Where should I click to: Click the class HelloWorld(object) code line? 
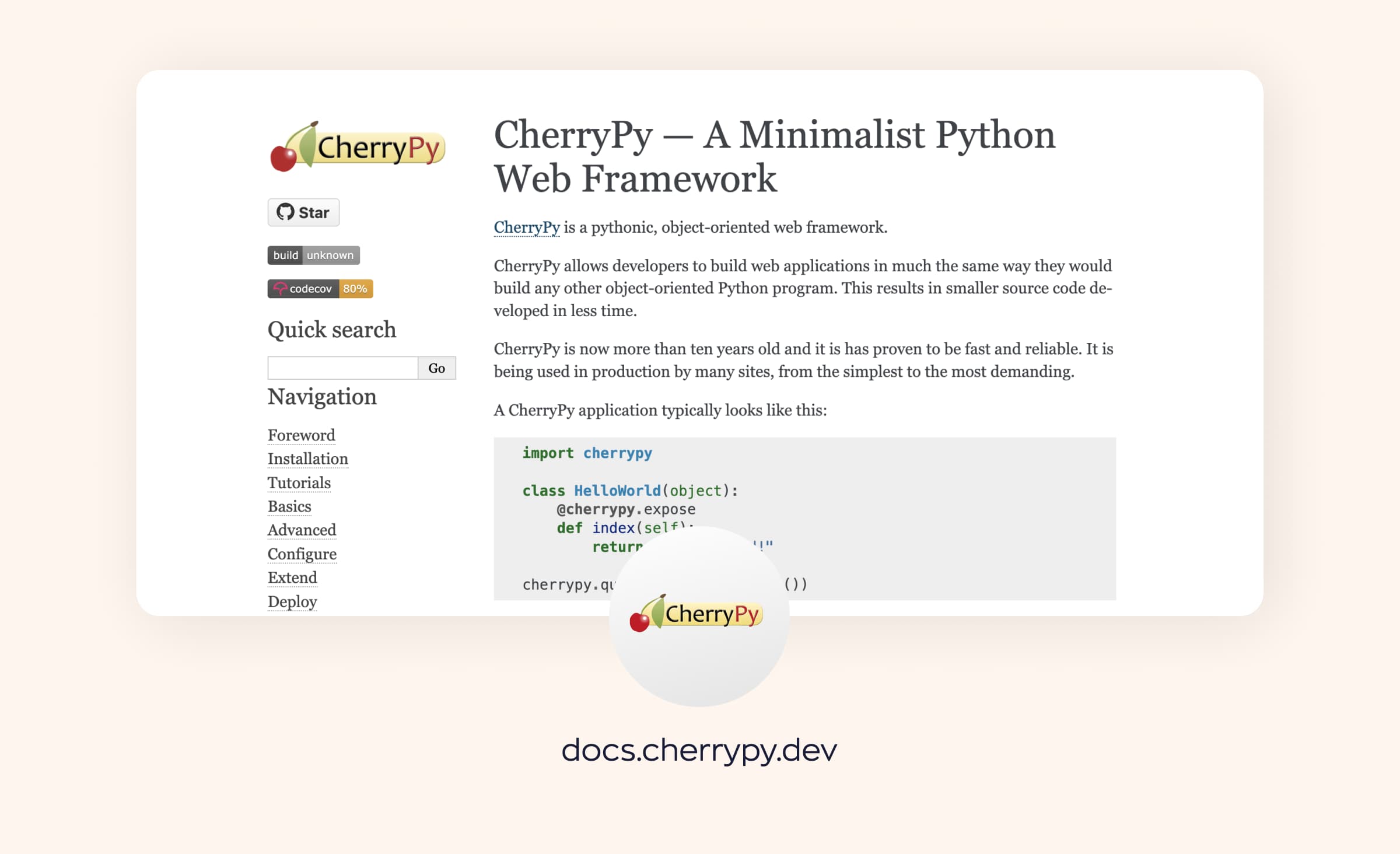click(x=630, y=491)
